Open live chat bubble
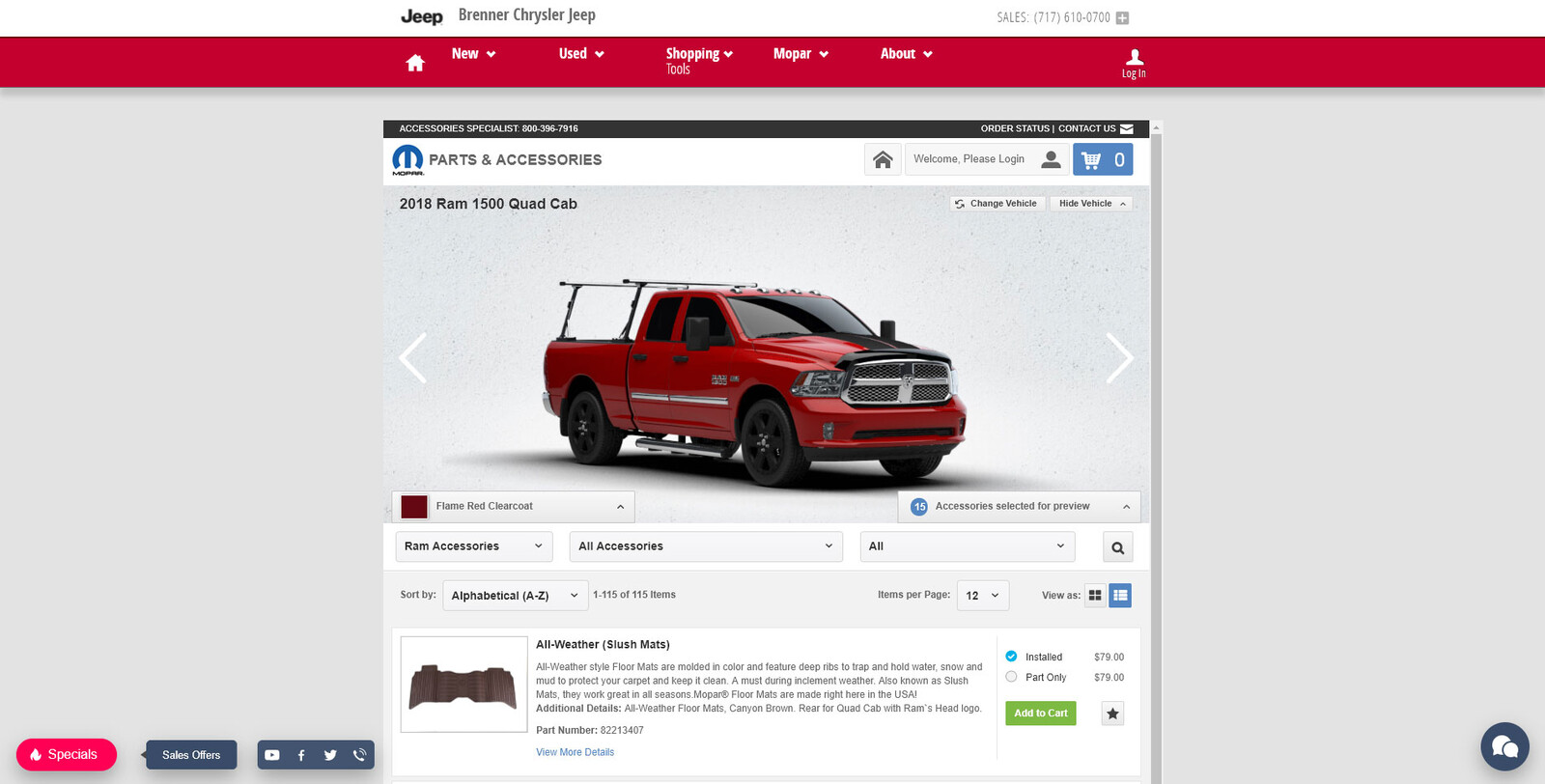The image size is (1545, 784). click(1504, 746)
